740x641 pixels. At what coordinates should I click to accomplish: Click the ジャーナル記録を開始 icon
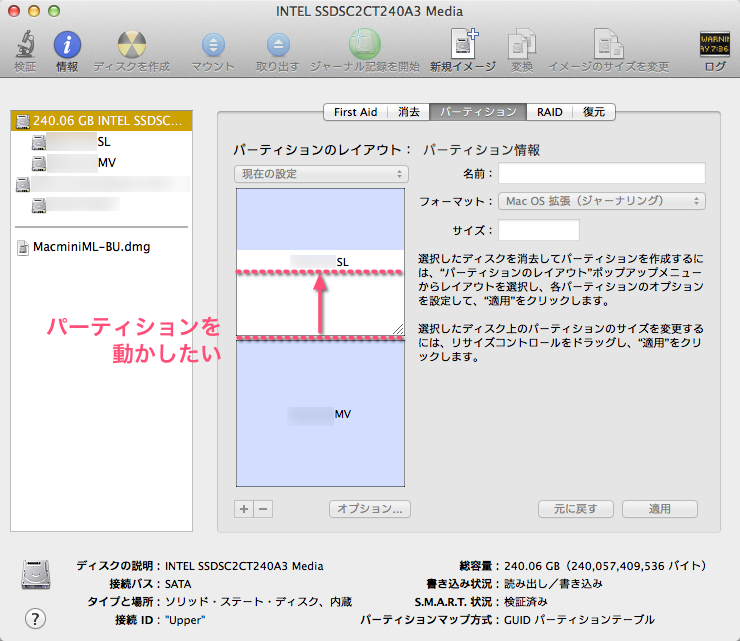coord(365,44)
